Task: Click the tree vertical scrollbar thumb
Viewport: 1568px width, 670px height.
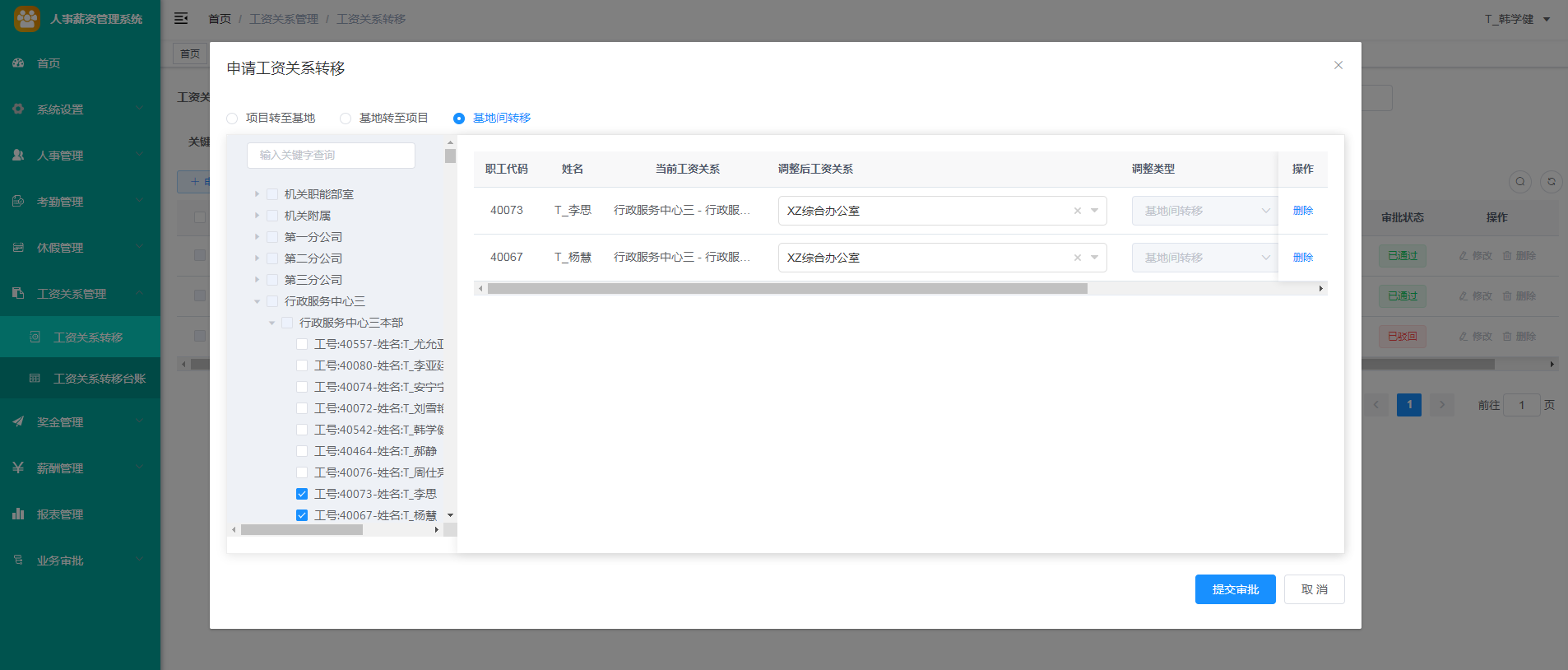Action: point(450,156)
